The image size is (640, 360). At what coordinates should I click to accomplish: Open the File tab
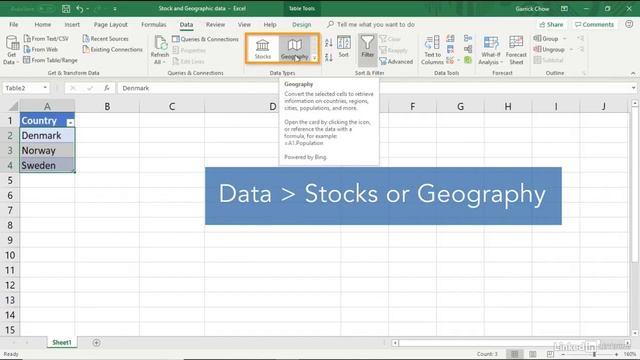pos(14,24)
